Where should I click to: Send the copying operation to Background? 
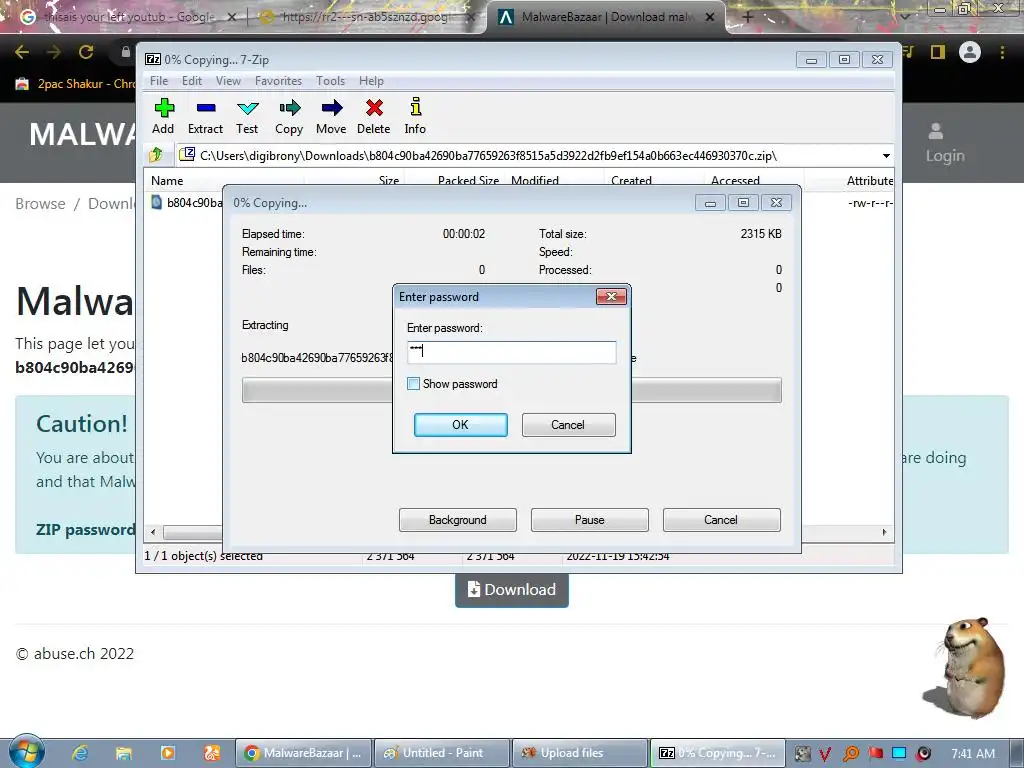point(458,520)
